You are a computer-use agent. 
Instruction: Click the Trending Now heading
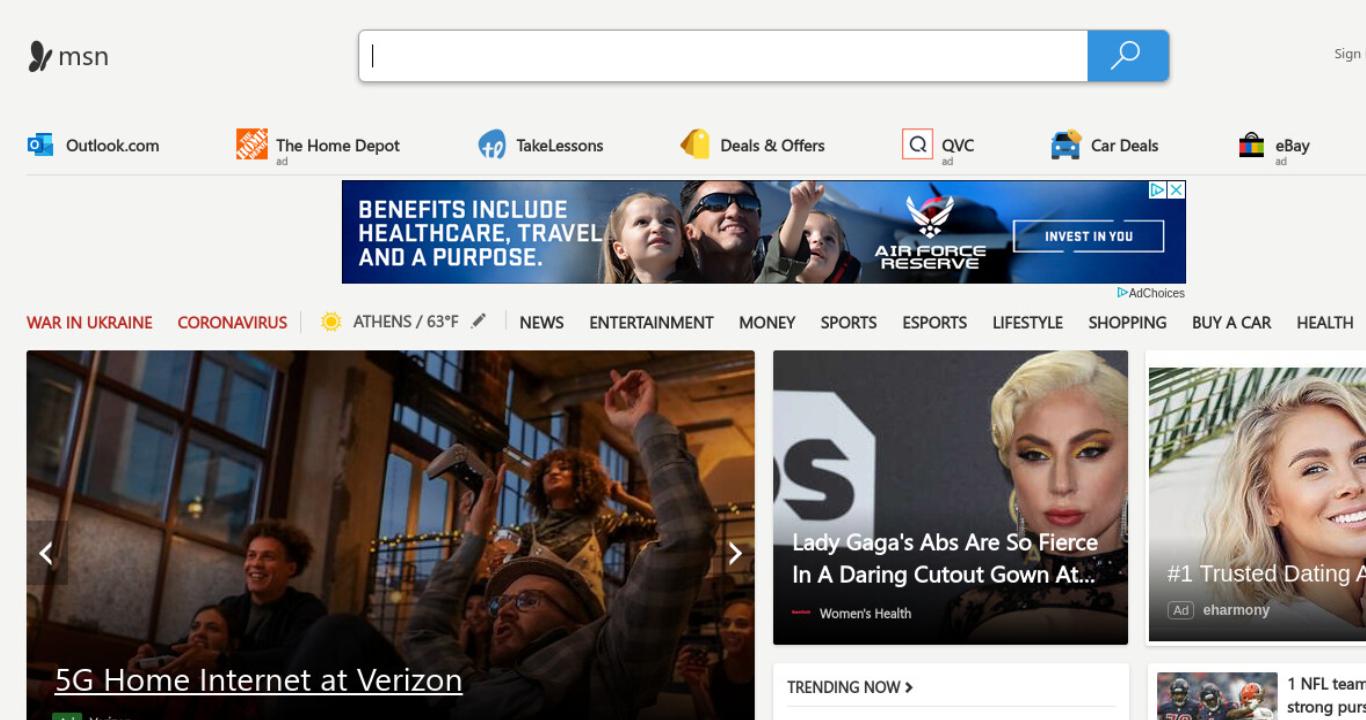coord(843,687)
